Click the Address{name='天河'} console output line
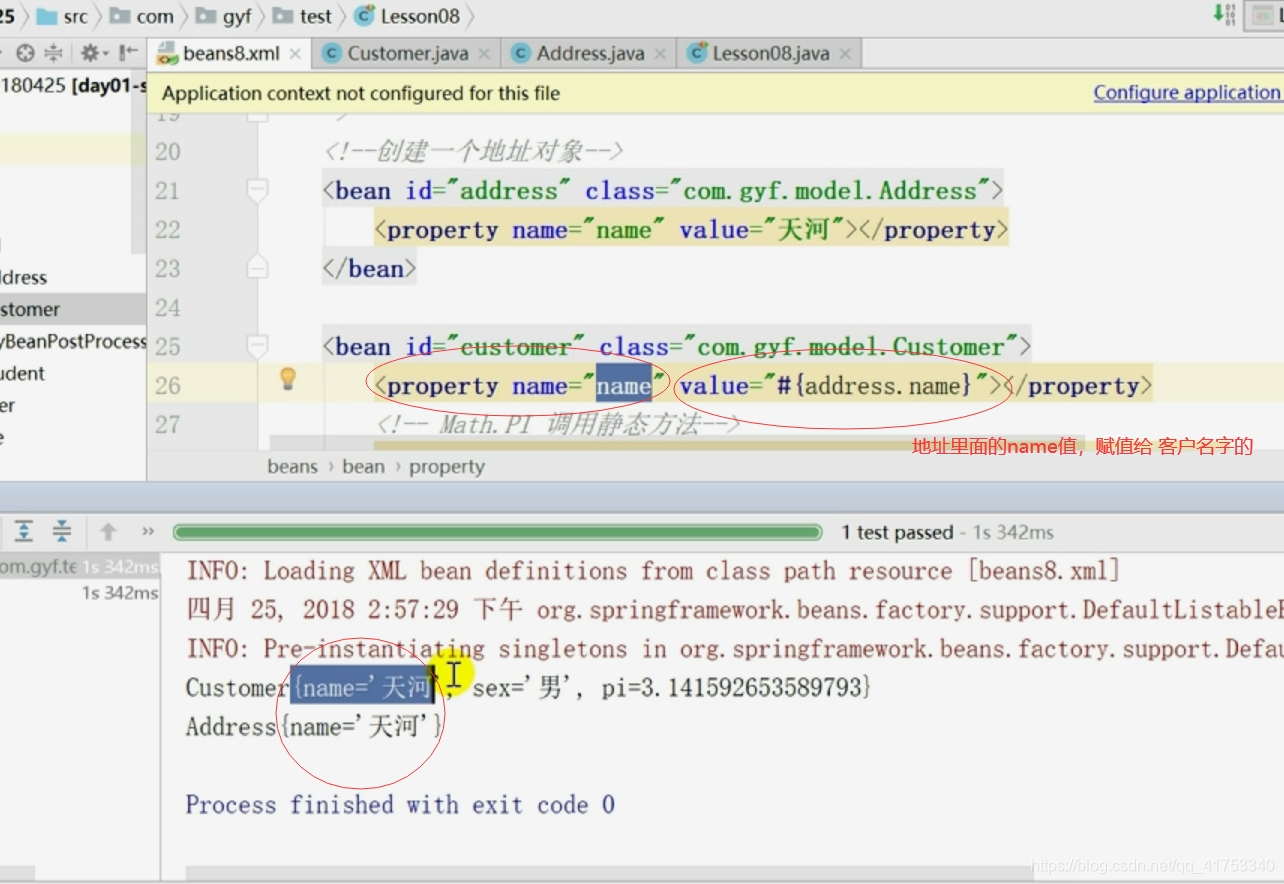This screenshot has height=884, width=1284. (x=315, y=727)
